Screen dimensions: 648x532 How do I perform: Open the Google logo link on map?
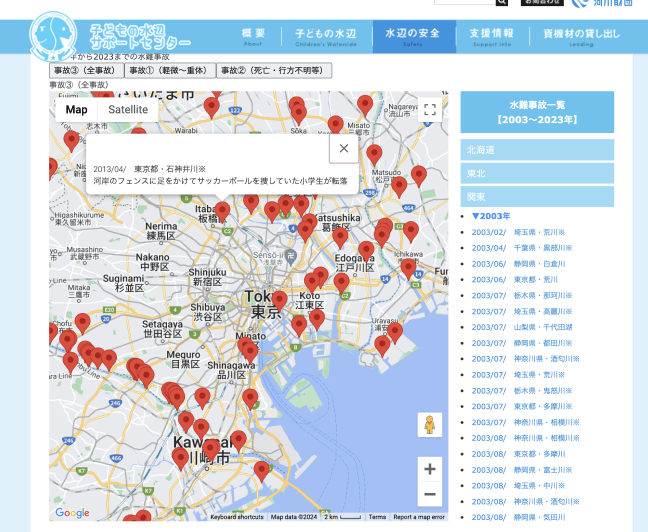point(72,513)
